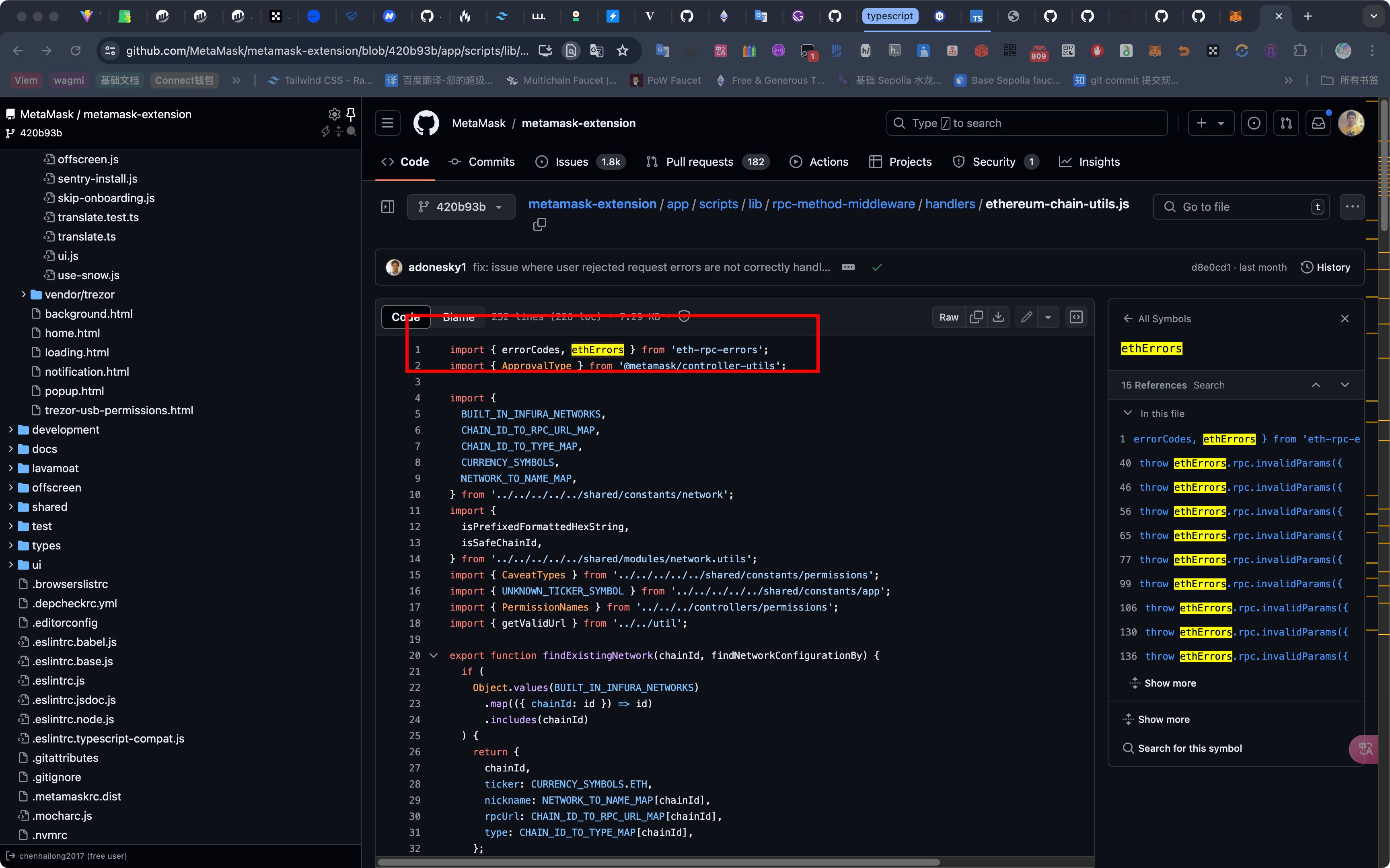Click the Raw button
1390x868 pixels.
pyautogui.click(x=949, y=317)
